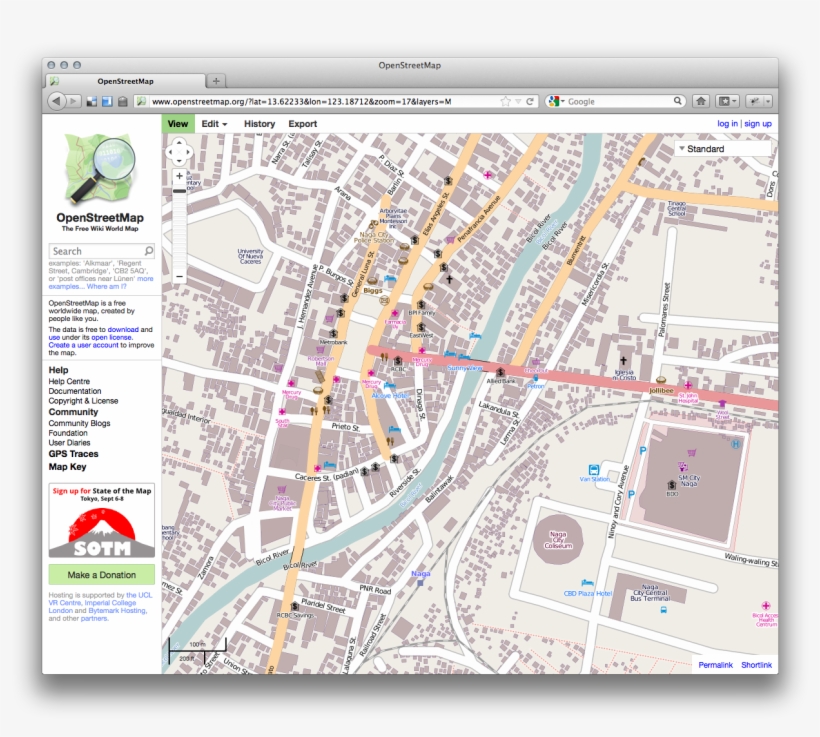820x737 pixels.
Task: Click the sign up link
Action: pos(758,123)
